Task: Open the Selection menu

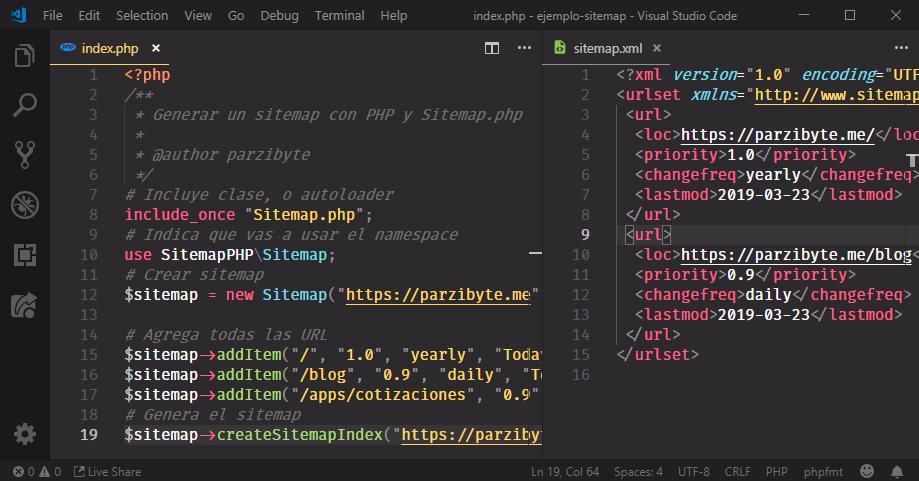Action: 142,16
